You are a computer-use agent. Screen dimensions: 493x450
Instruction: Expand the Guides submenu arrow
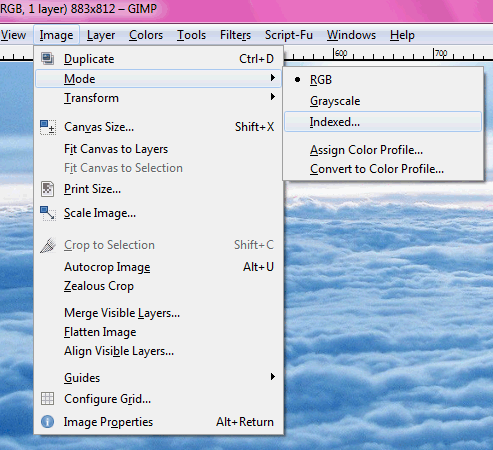point(273,377)
